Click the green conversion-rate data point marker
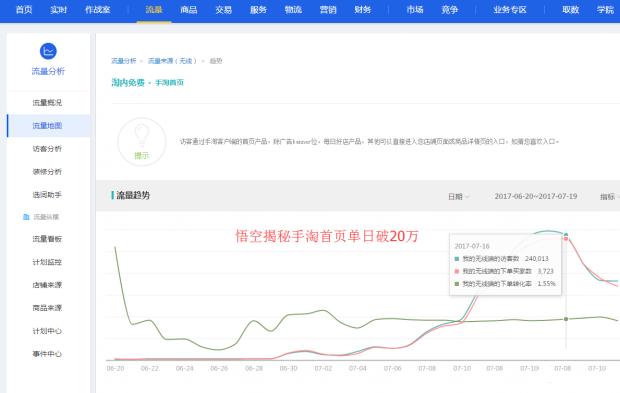This screenshot has height=393, width=620. [566, 319]
